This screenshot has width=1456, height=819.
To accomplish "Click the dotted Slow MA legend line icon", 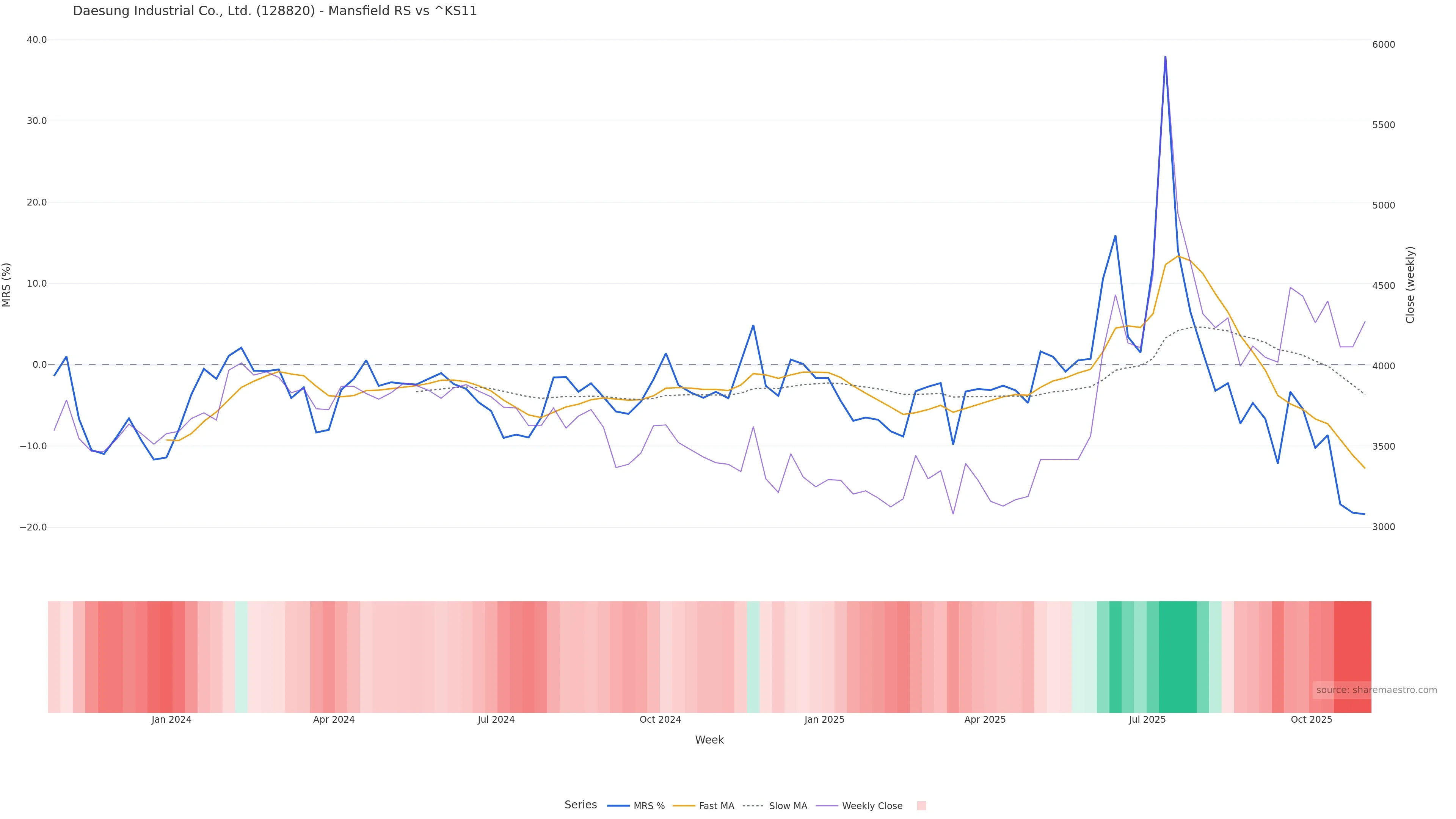I will [753, 806].
